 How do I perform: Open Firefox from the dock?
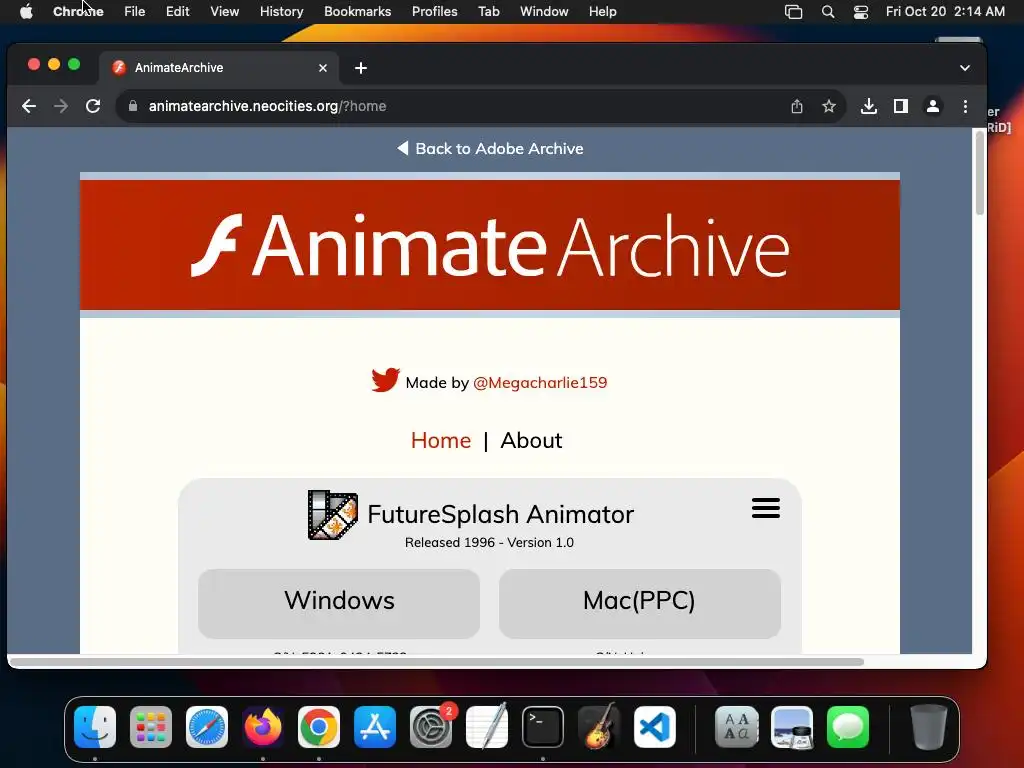coord(263,727)
